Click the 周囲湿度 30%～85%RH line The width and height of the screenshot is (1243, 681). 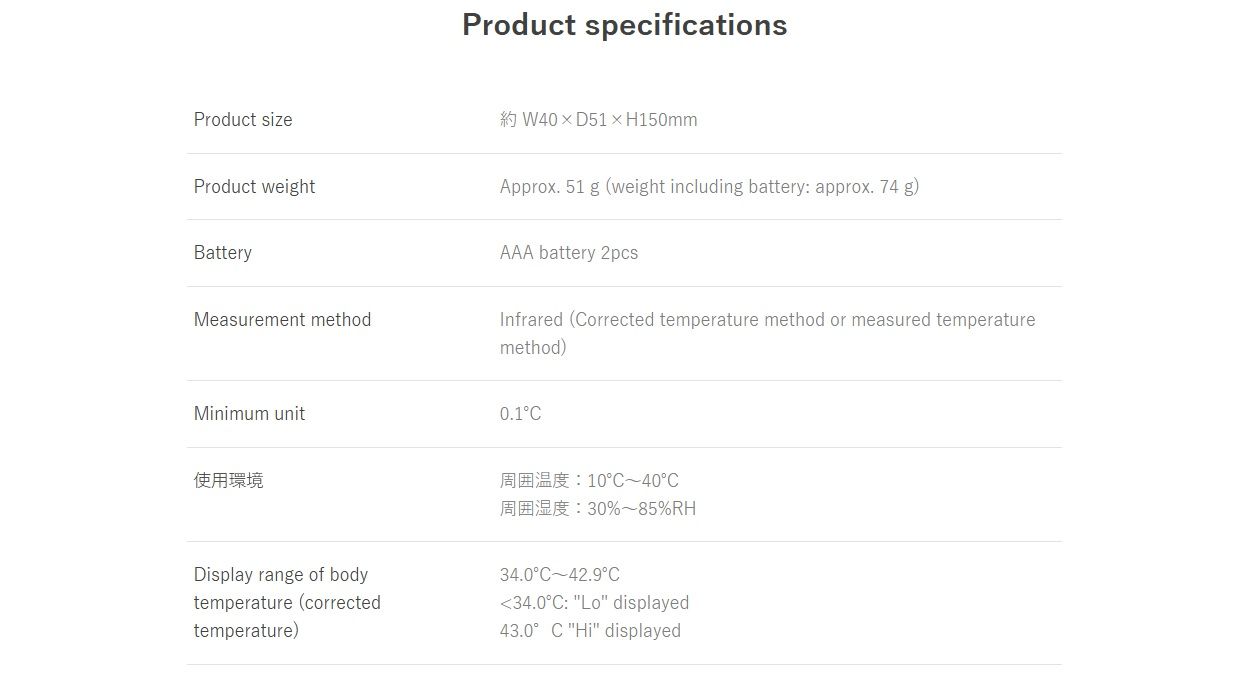click(x=597, y=509)
